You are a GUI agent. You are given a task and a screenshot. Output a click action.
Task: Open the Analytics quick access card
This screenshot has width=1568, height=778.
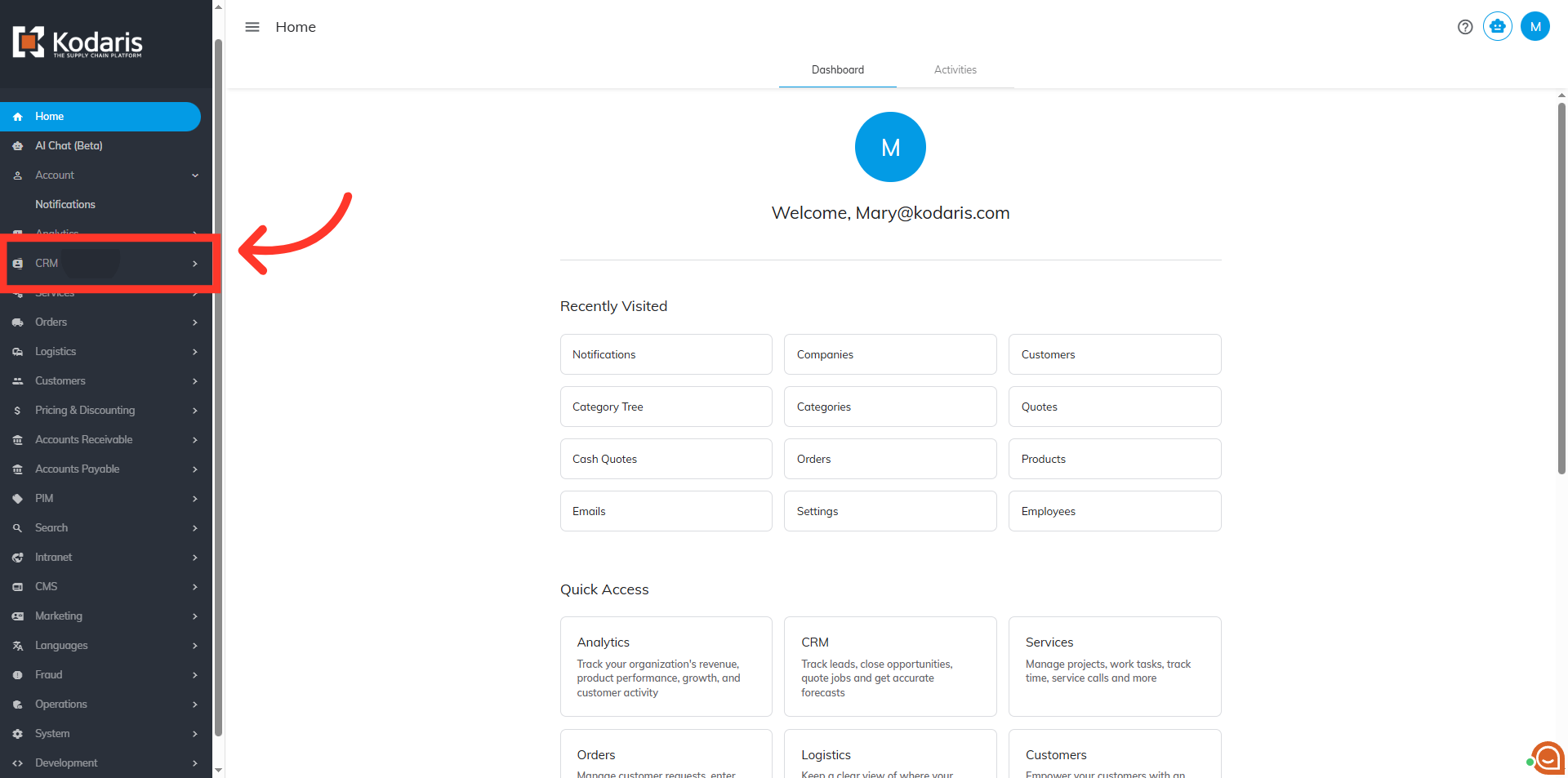[666, 666]
